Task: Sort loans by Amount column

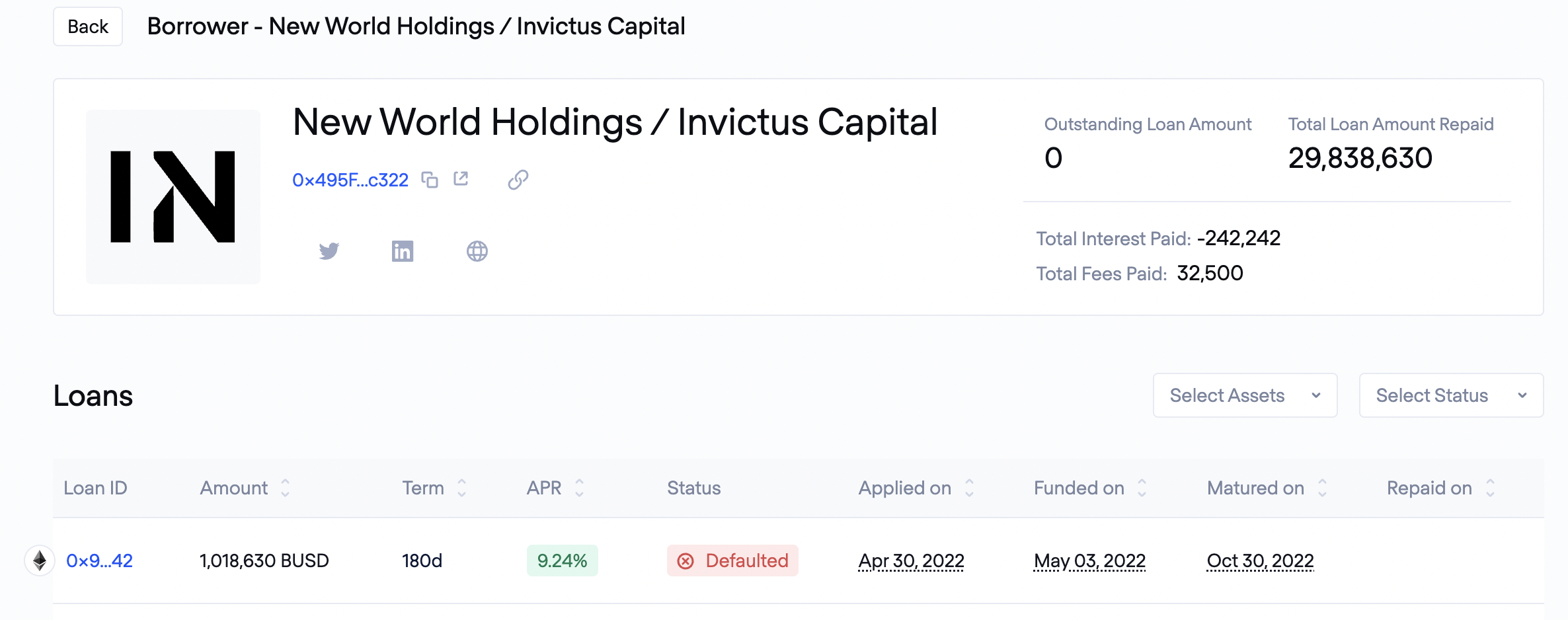Action: pyautogui.click(x=285, y=488)
